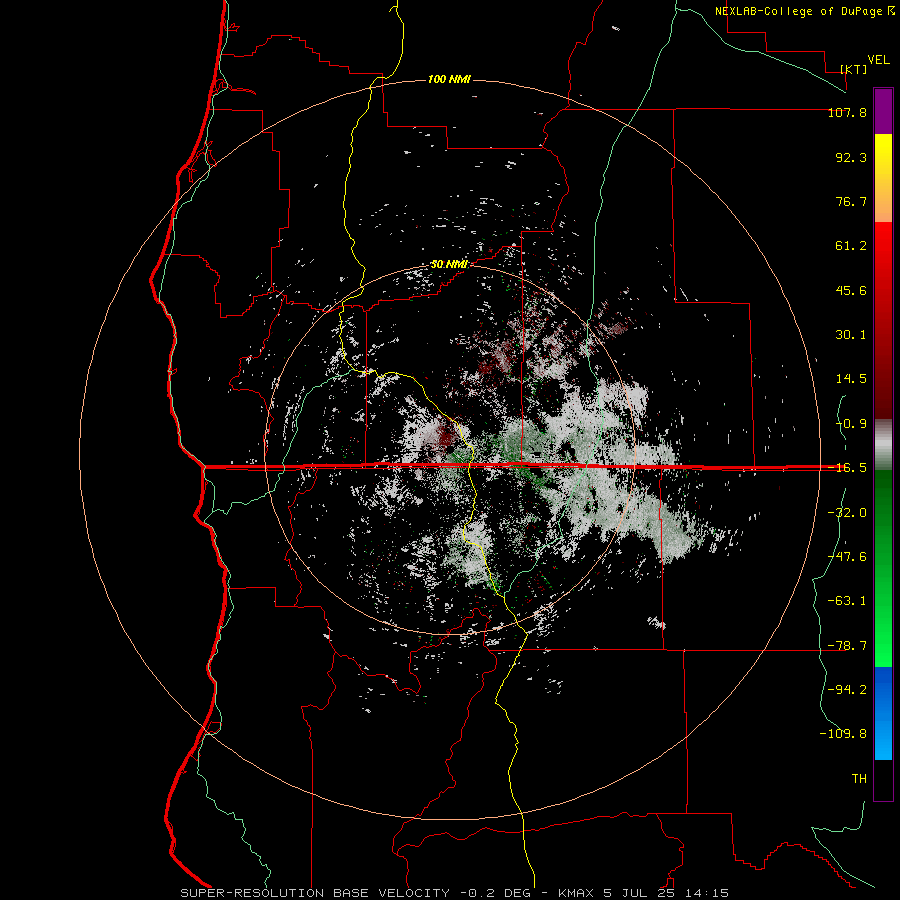Click the 76.7 value on the velocity scale
The height and width of the screenshot is (900, 900).
(x=851, y=201)
